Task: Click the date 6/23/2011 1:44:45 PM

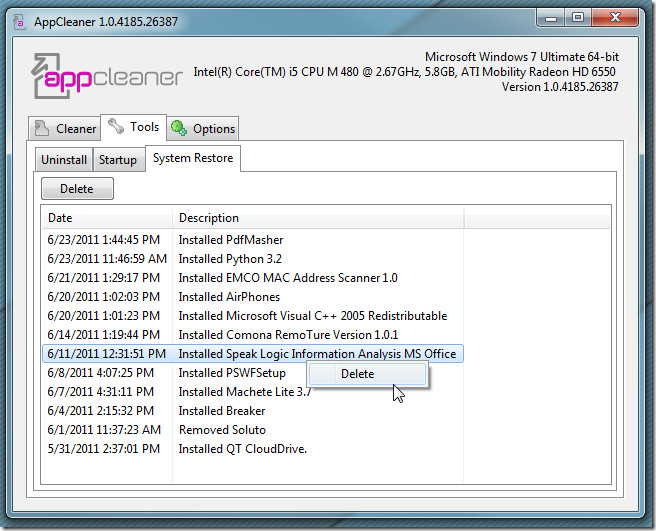Action: point(104,240)
